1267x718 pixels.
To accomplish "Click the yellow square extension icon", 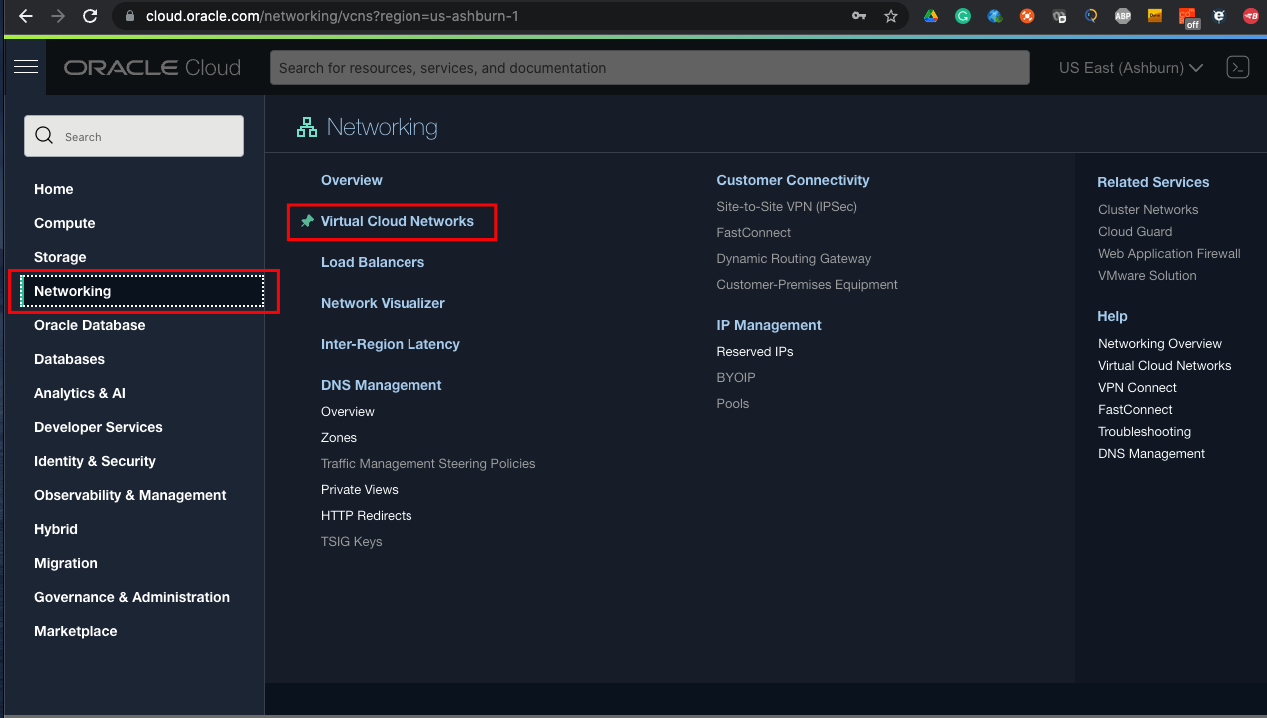I will tap(1155, 16).
